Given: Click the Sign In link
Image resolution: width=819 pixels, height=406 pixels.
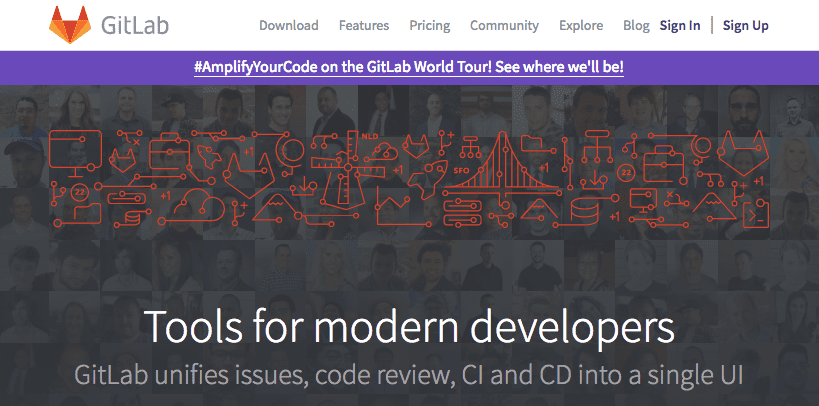Looking at the screenshot, I should tap(680, 26).
